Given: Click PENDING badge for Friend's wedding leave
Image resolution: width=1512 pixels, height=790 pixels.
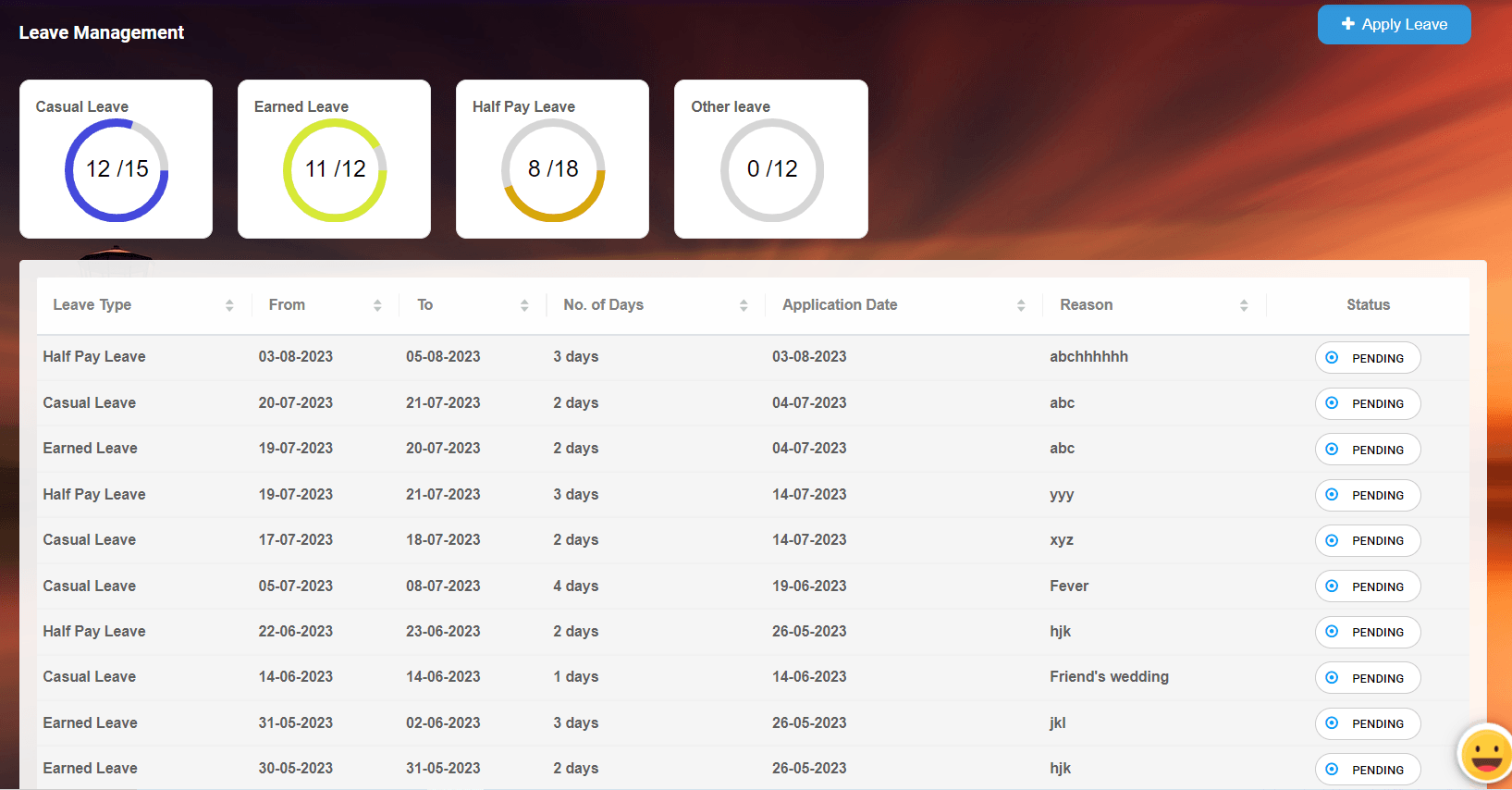Looking at the screenshot, I should click(1367, 678).
